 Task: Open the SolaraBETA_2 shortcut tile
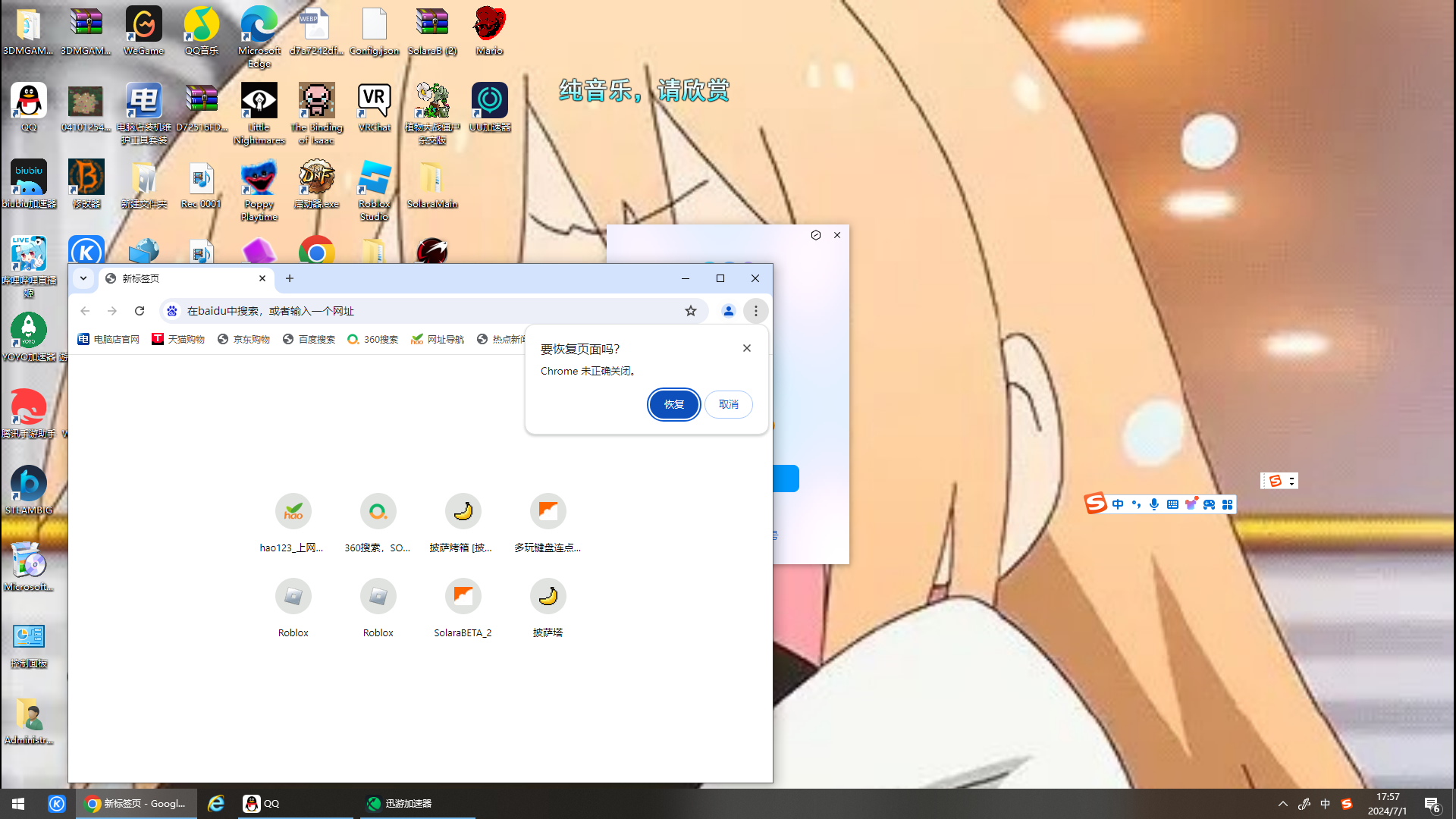(x=463, y=607)
